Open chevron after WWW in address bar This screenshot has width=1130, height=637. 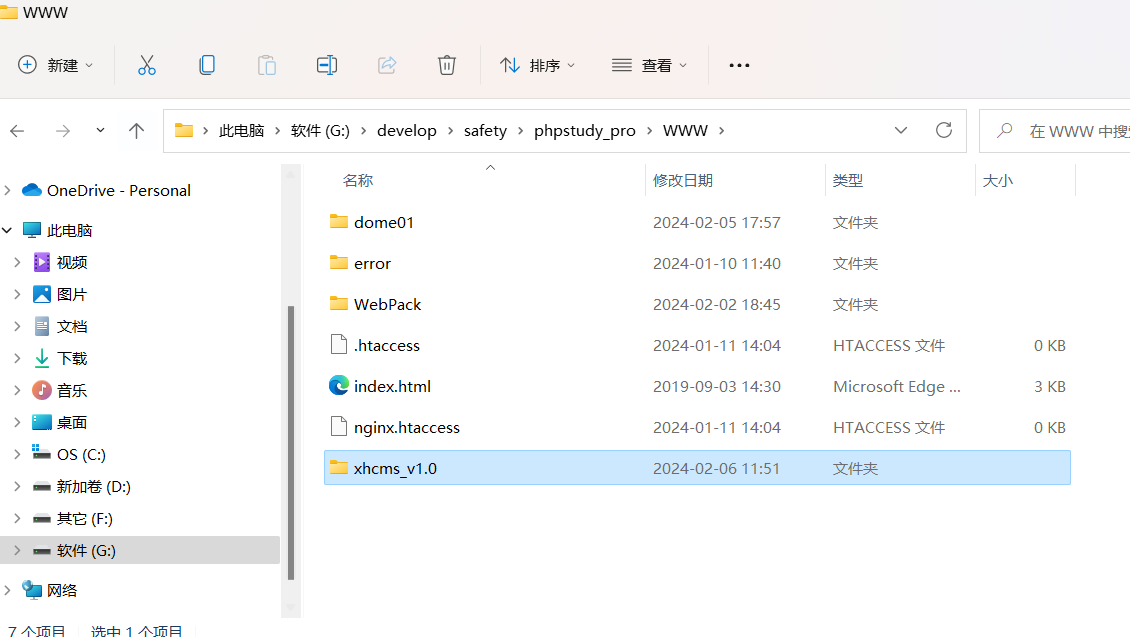[721, 131]
